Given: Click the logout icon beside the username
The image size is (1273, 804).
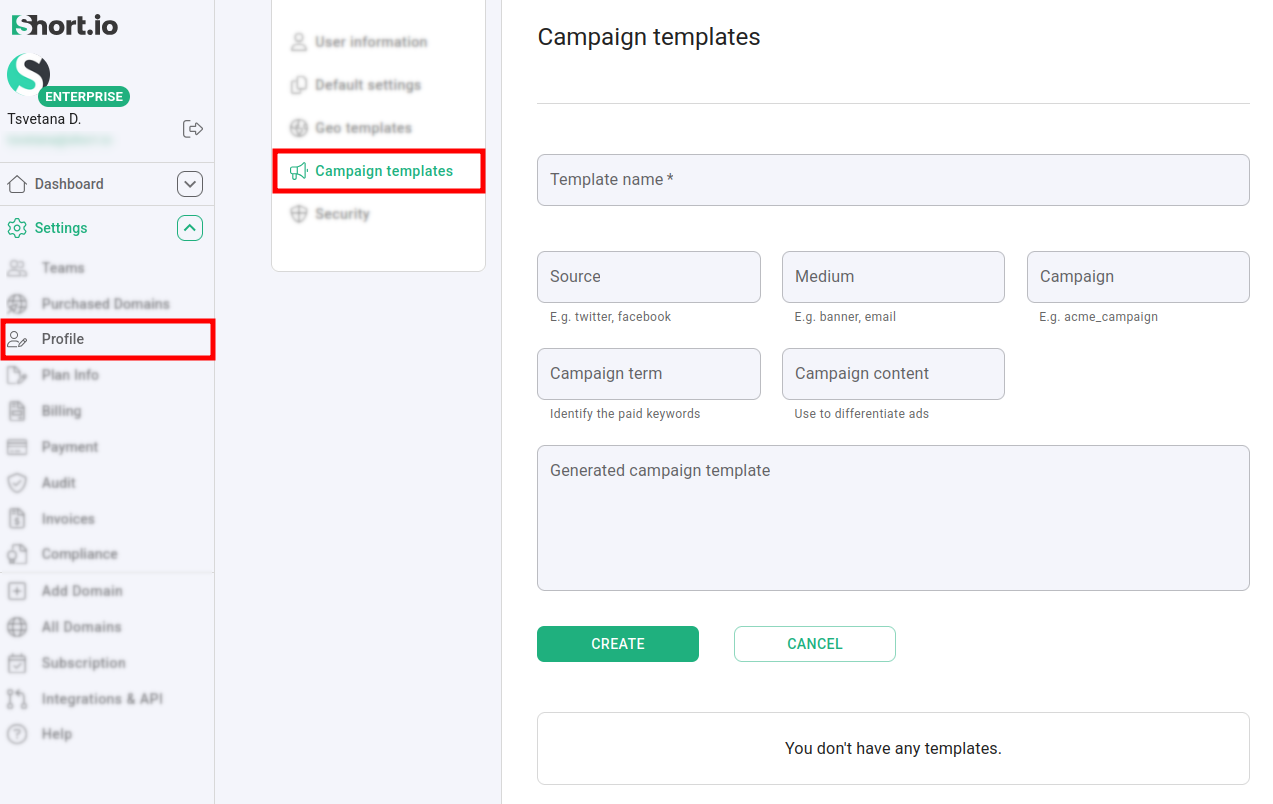Looking at the screenshot, I should pos(193,129).
